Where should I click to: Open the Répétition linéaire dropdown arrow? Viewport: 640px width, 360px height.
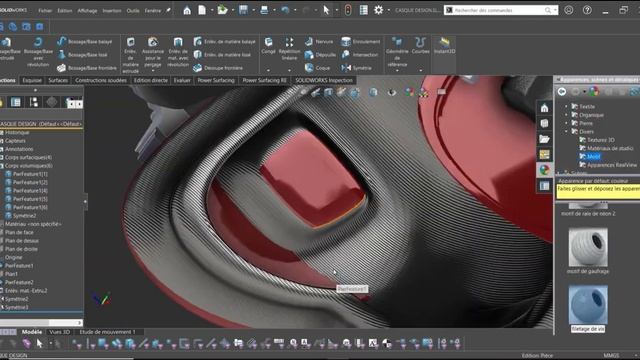coord(289,70)
